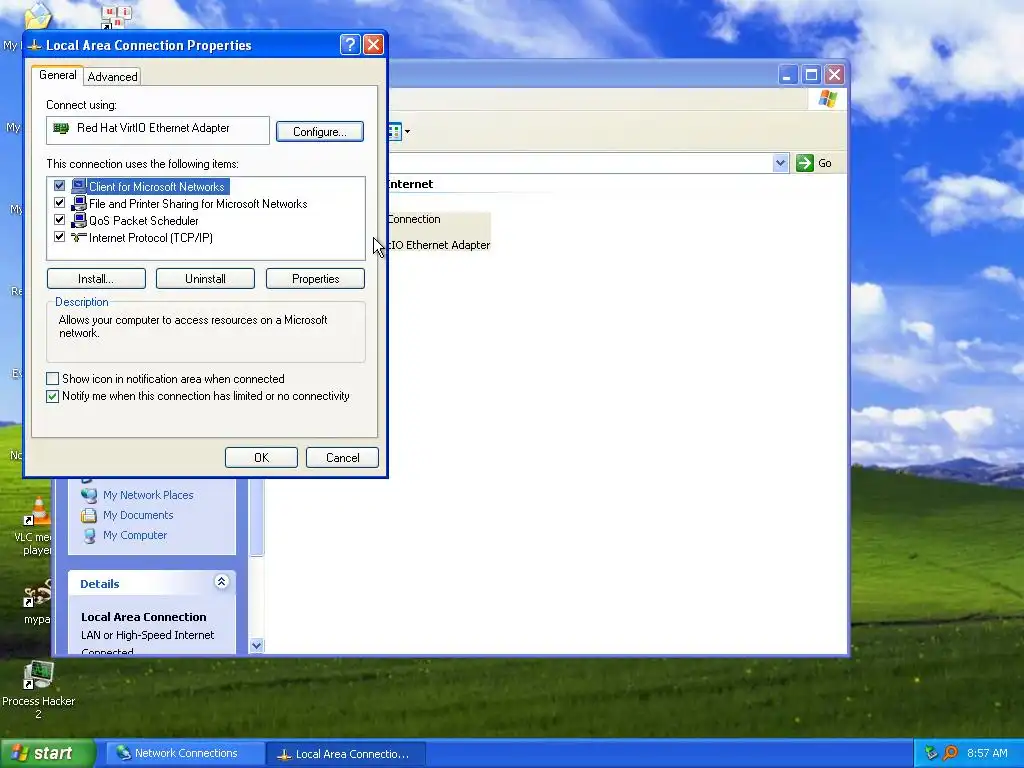Screen dimensions: 1024x768
Task: Click the My Computer icon in sidebar
Action: 89,535
